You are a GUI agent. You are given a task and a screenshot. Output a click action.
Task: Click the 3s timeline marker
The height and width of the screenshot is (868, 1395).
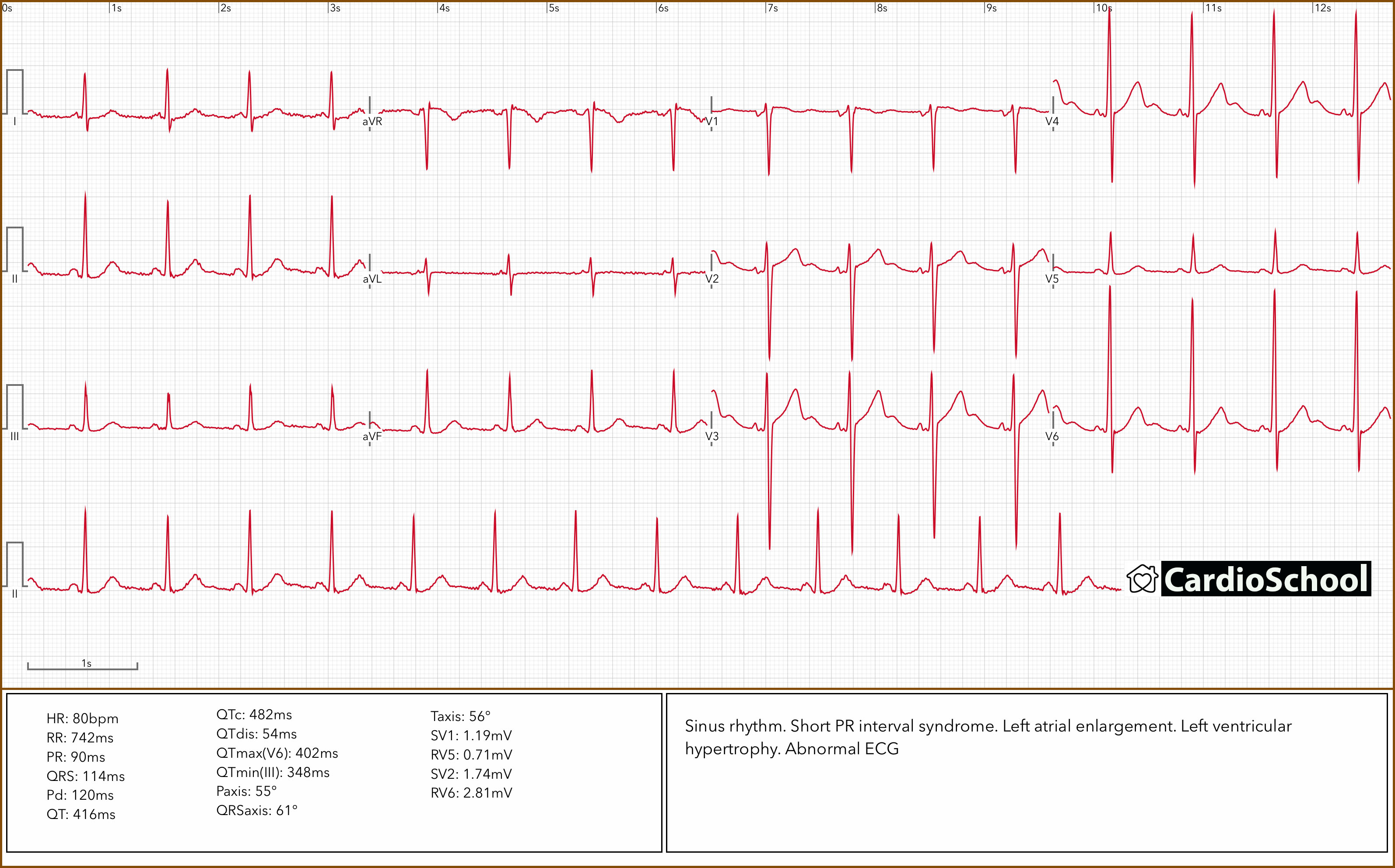click(x=335, y=8)
